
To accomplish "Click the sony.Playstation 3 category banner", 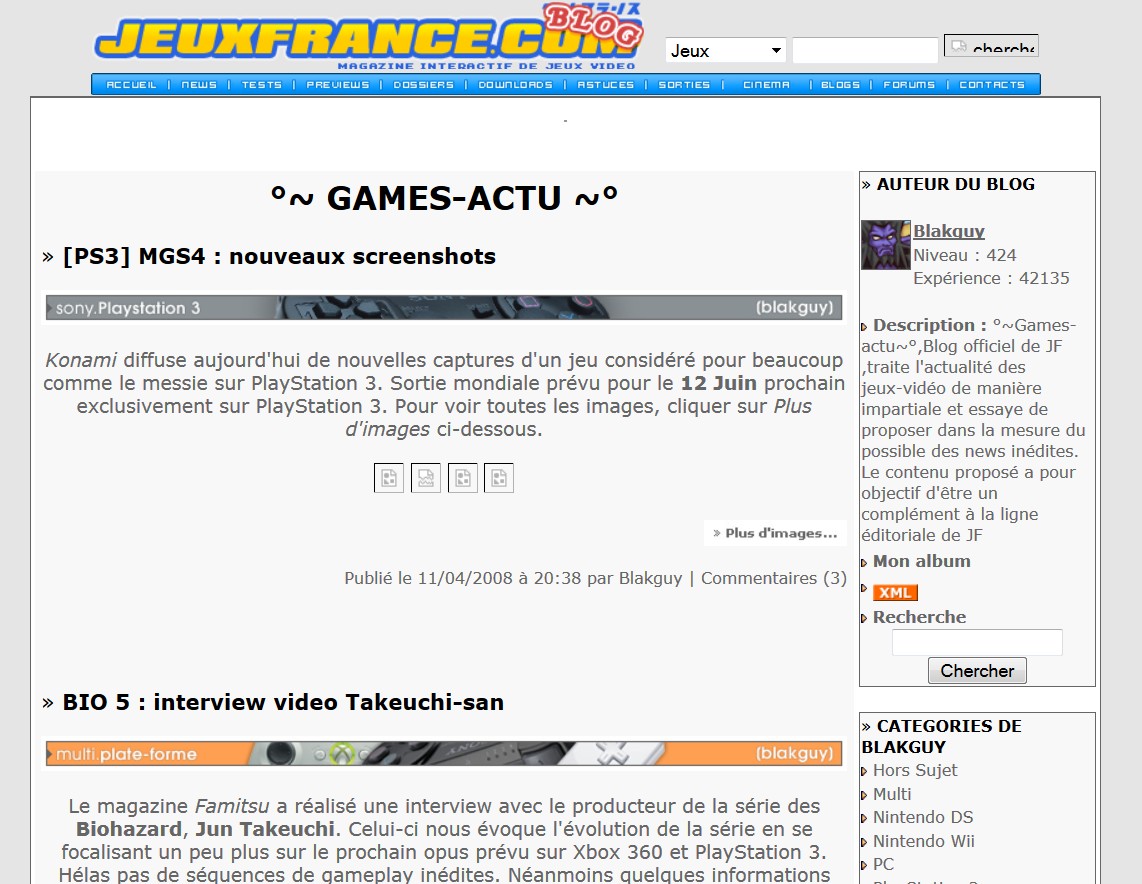I will point(444,307).
